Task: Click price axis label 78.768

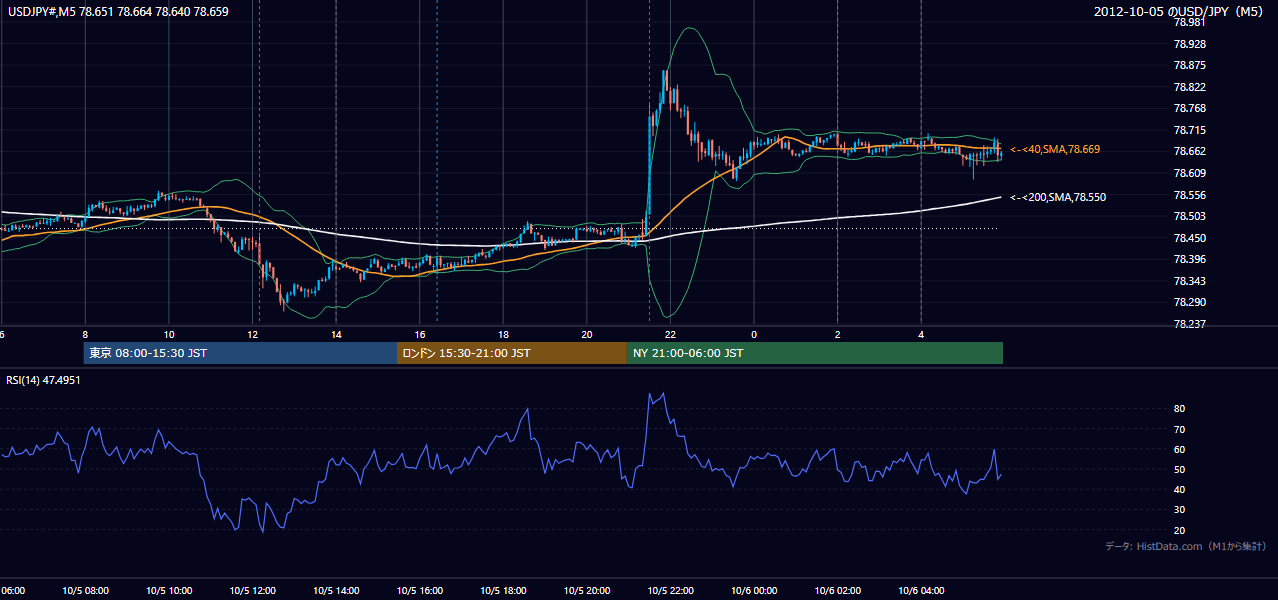Action: [1191, 108]
